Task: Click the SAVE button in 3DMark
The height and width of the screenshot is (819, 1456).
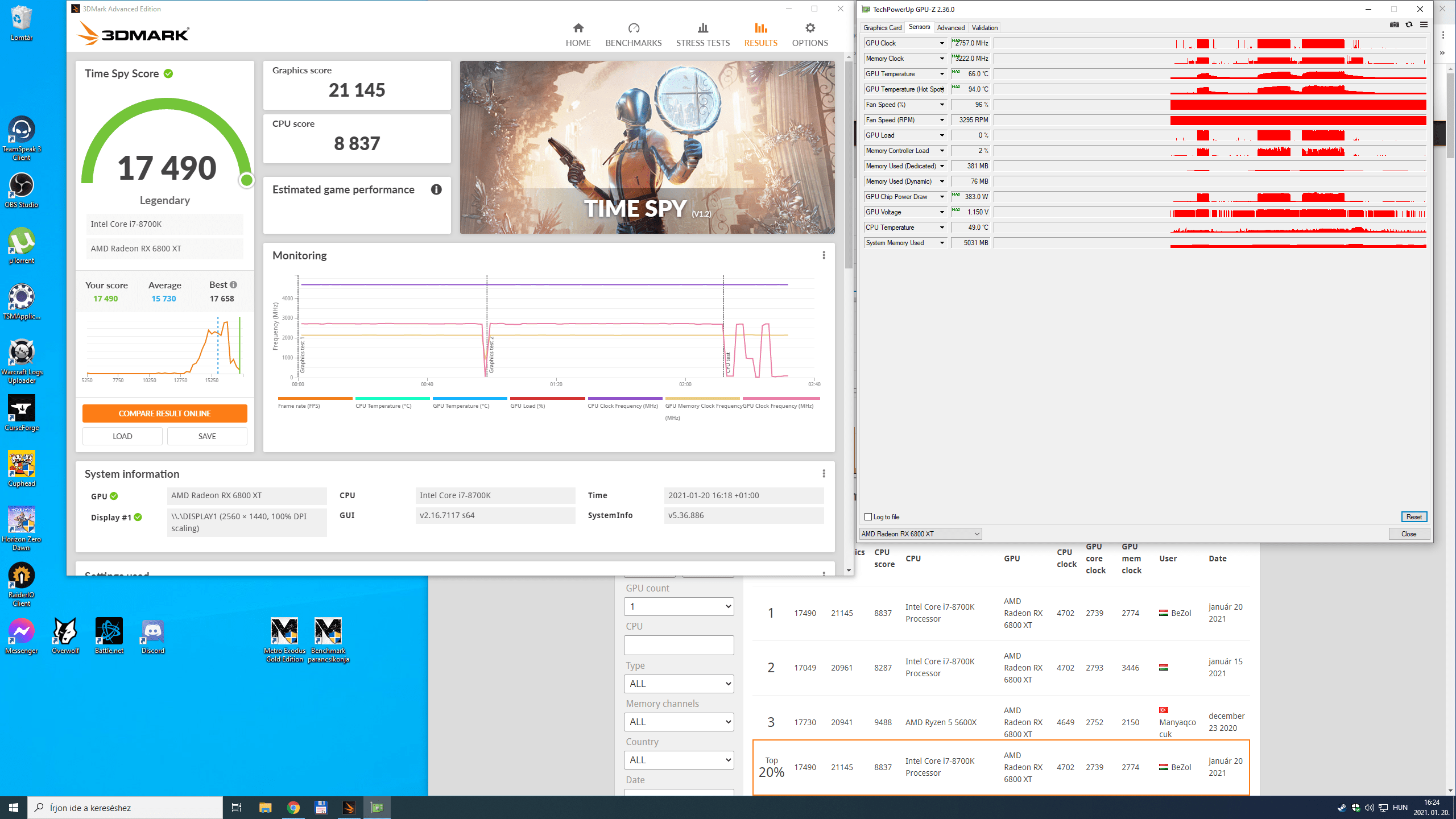Action: [207, 436]
